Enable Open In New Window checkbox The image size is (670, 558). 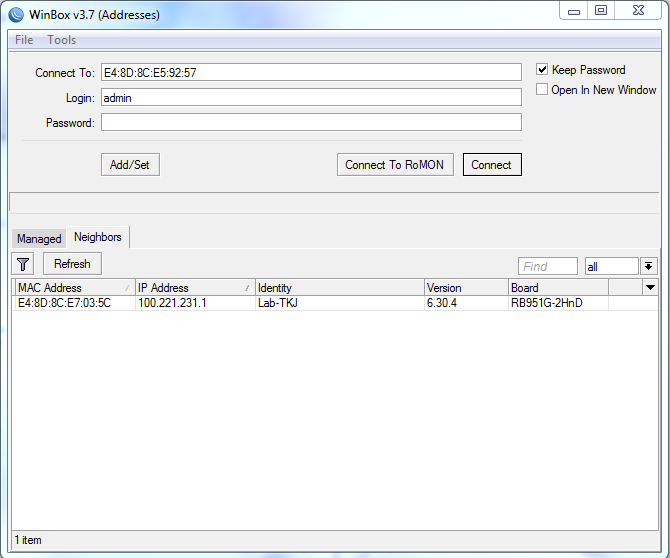point(542,89)
